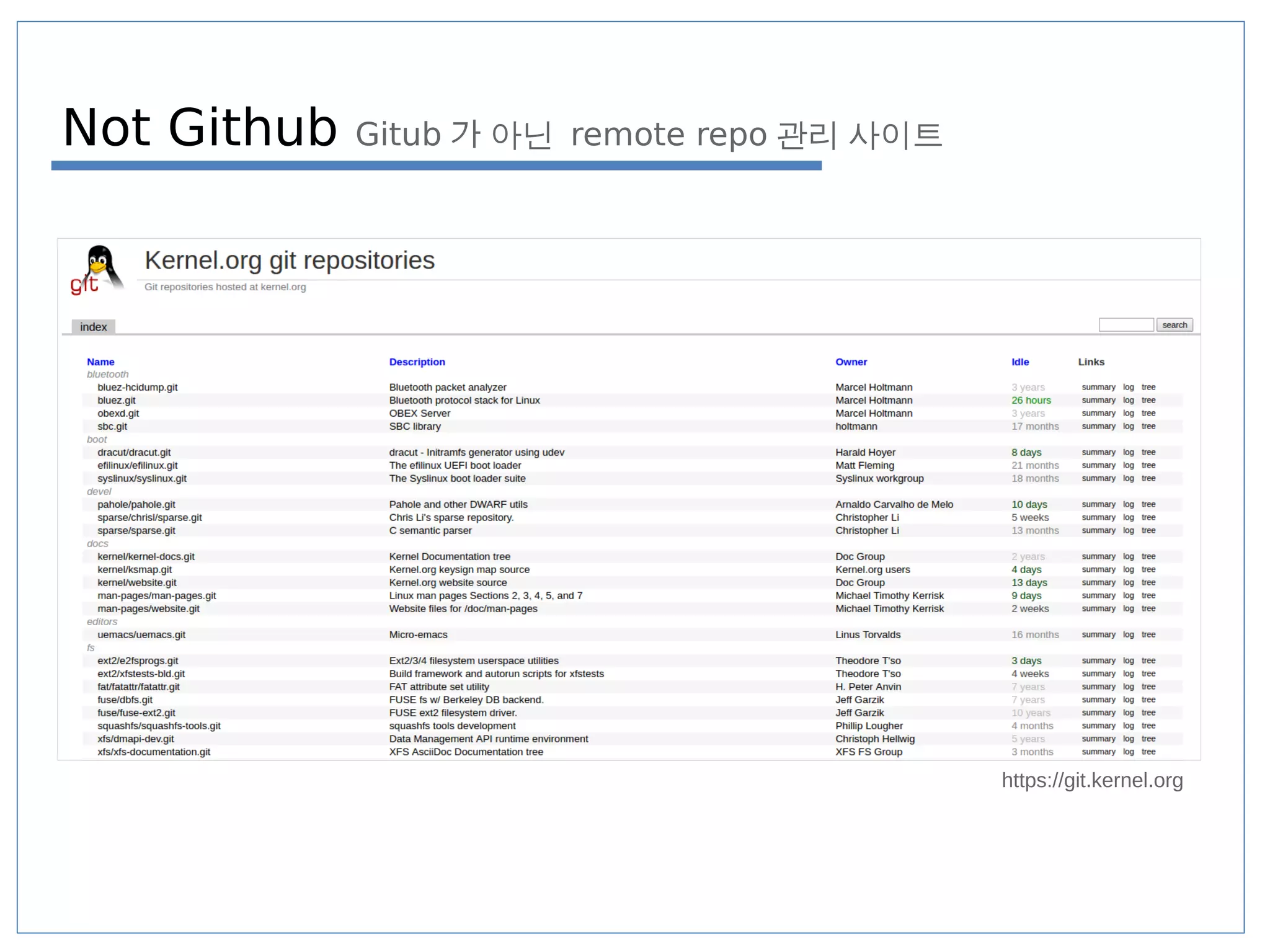Viewport: 1270px width, 952px height.
Task: Click tree link for efilinux.git row
Action: pos(1148,466)
